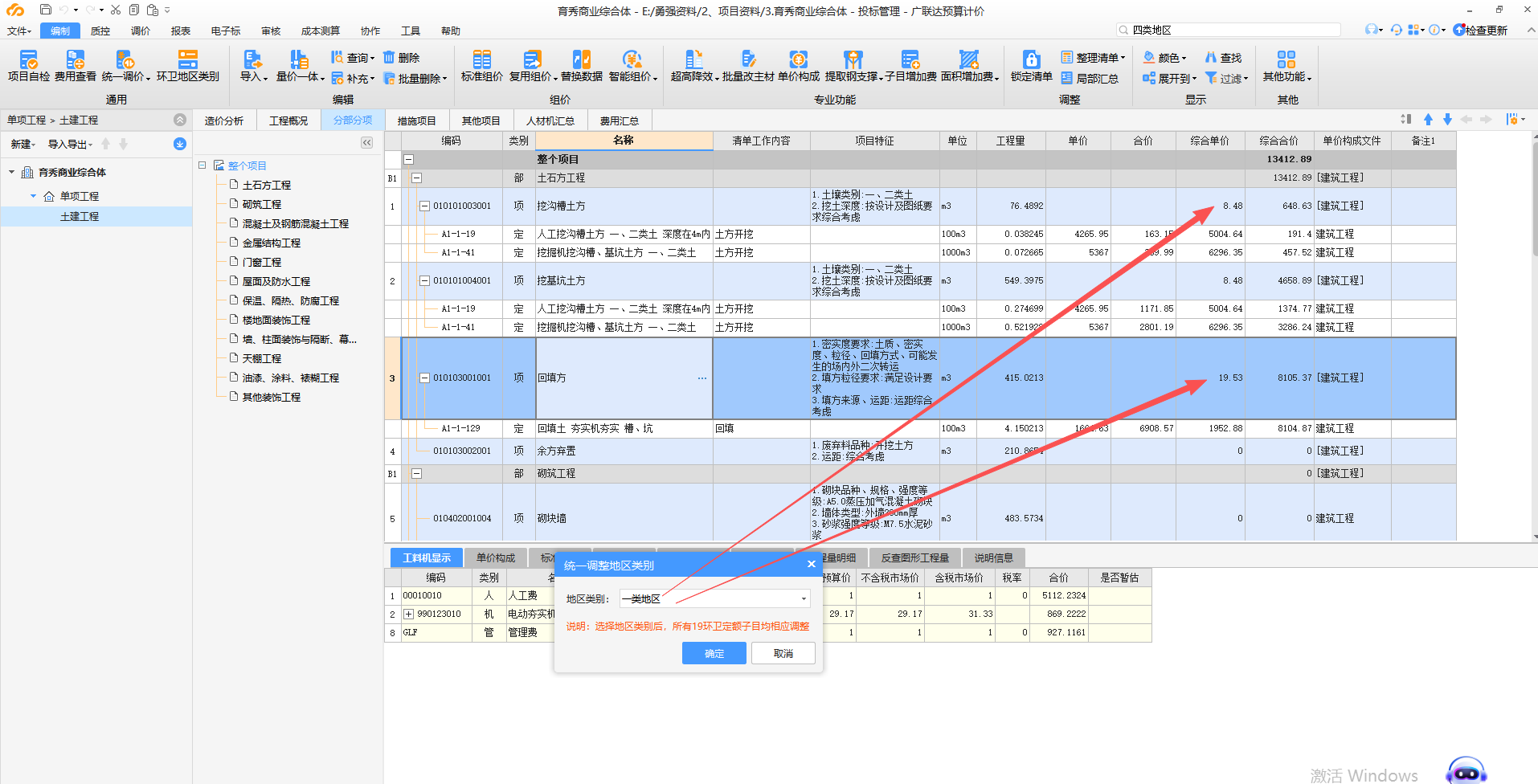Select 屋面及防水工程 tree node

click(x=276, y=281)
